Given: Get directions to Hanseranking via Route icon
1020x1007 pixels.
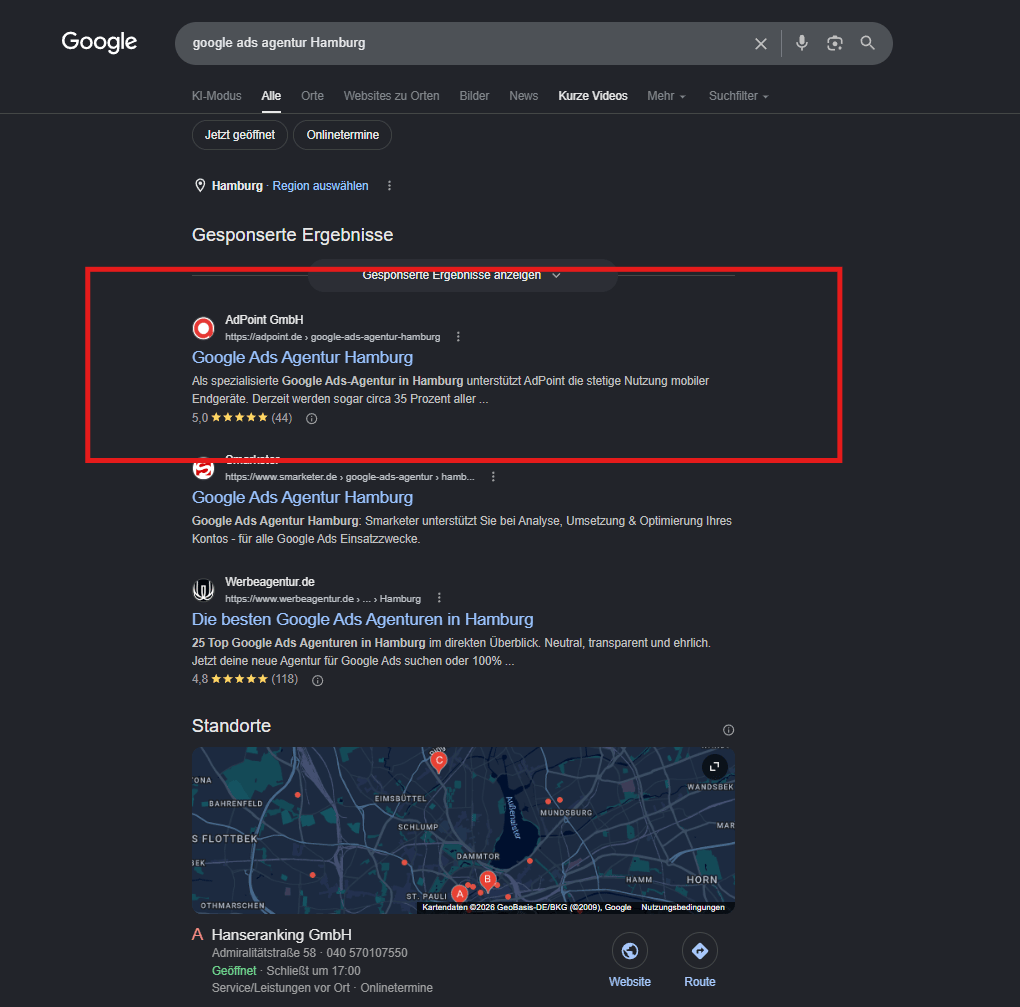Looking at the screenshot, I should pos(700,951).
